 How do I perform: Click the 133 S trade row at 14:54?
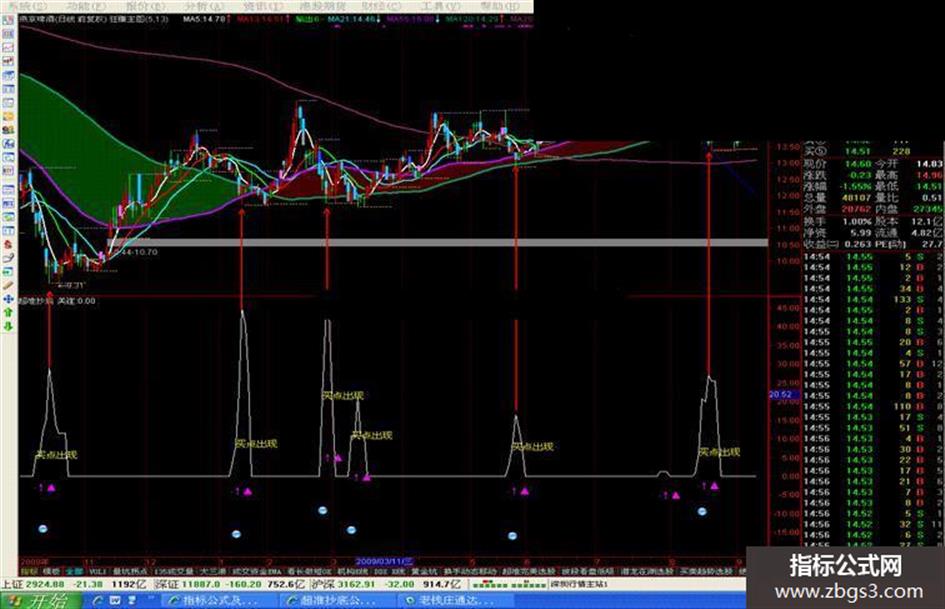(873, 300)
